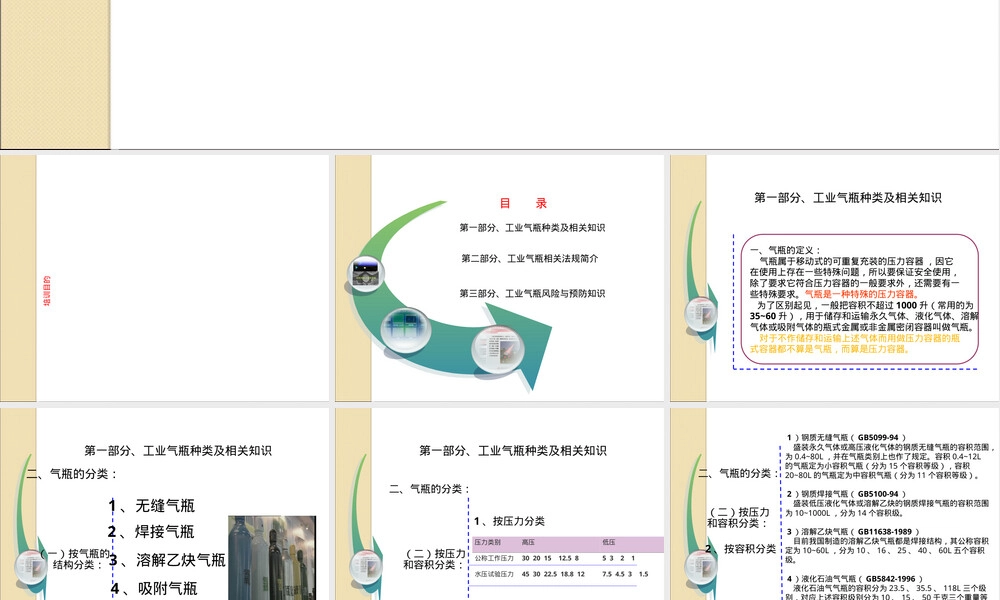The width and height of the screenshot is (1000, 600).
Task: Click red sentence 气瓶是一种特殊的压力容器
Action: tap(862, 294)
